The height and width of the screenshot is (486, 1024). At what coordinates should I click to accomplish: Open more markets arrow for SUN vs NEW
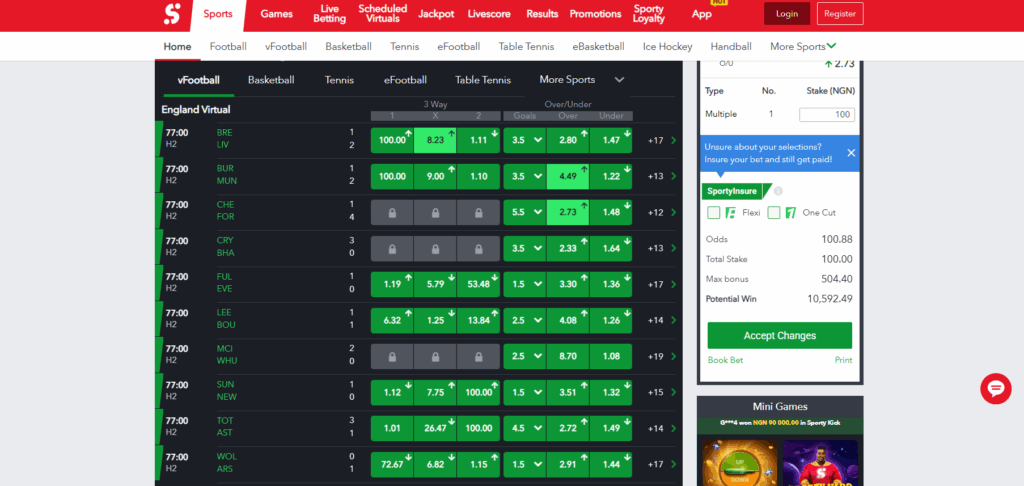click(x=673, y=393)
